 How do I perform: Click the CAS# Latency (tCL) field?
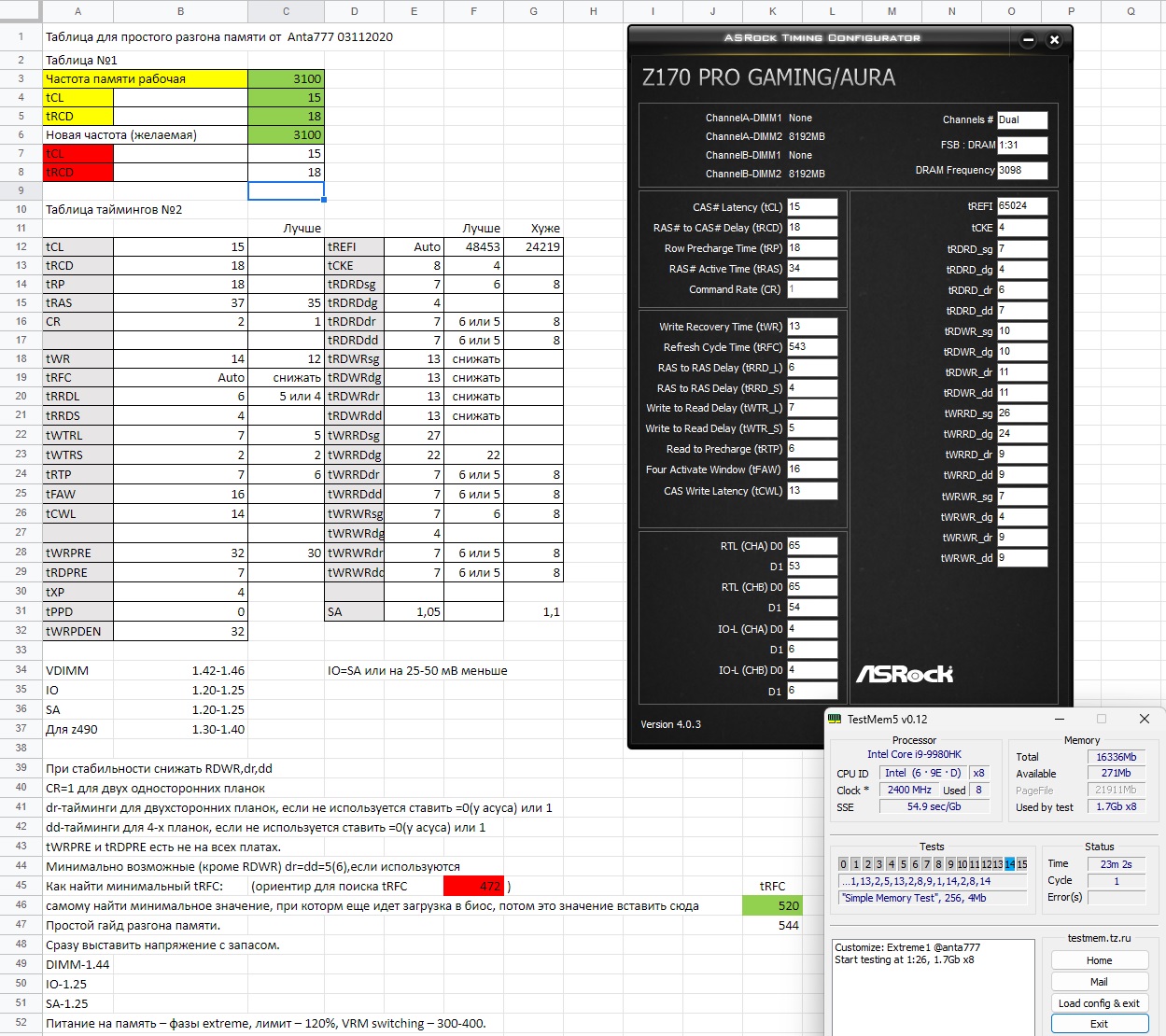[812, 207]
